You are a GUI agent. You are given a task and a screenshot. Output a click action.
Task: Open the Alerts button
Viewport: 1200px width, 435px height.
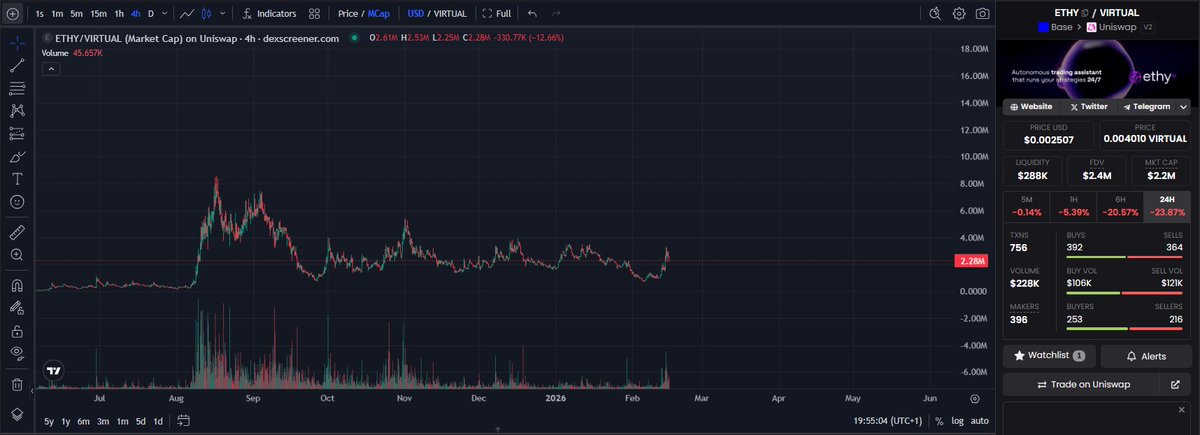pos(1146,356)
